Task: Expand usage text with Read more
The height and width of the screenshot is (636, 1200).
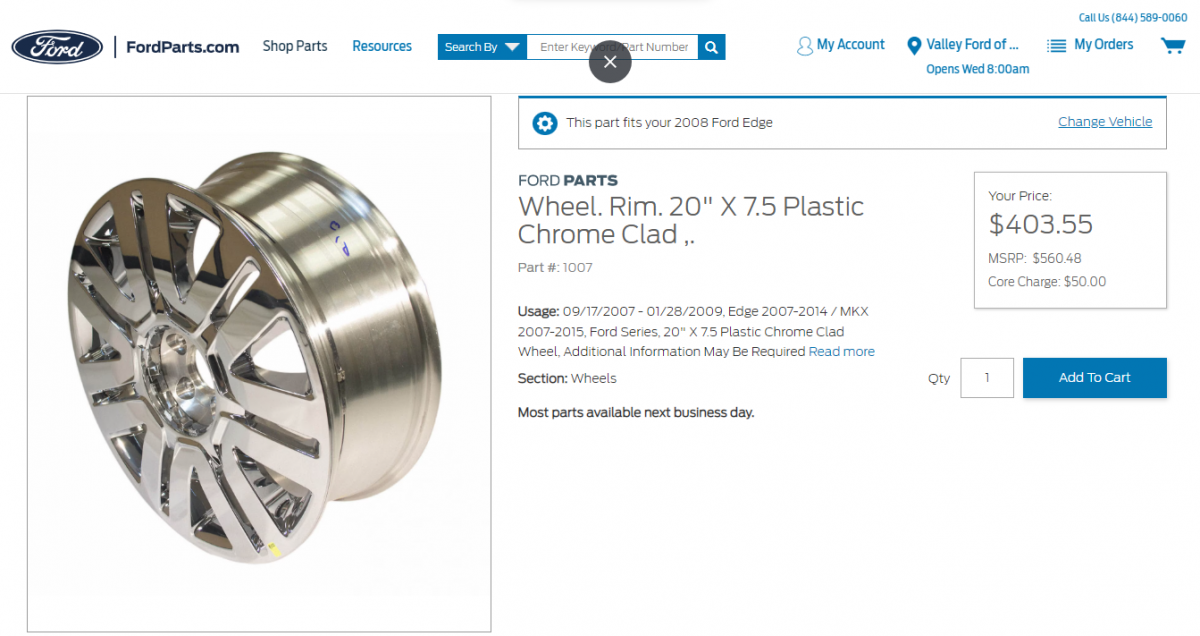Action: pos(842,352)
